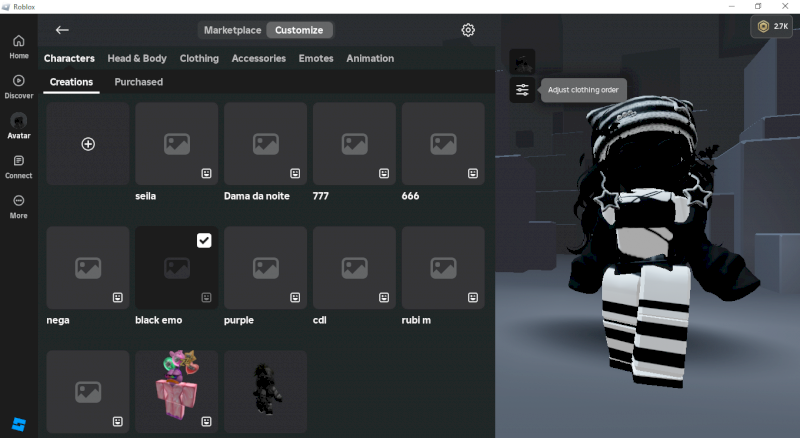Select the Characters category
Image resolution: width=800 pixels, height=438 pixels.
point(69,59)
